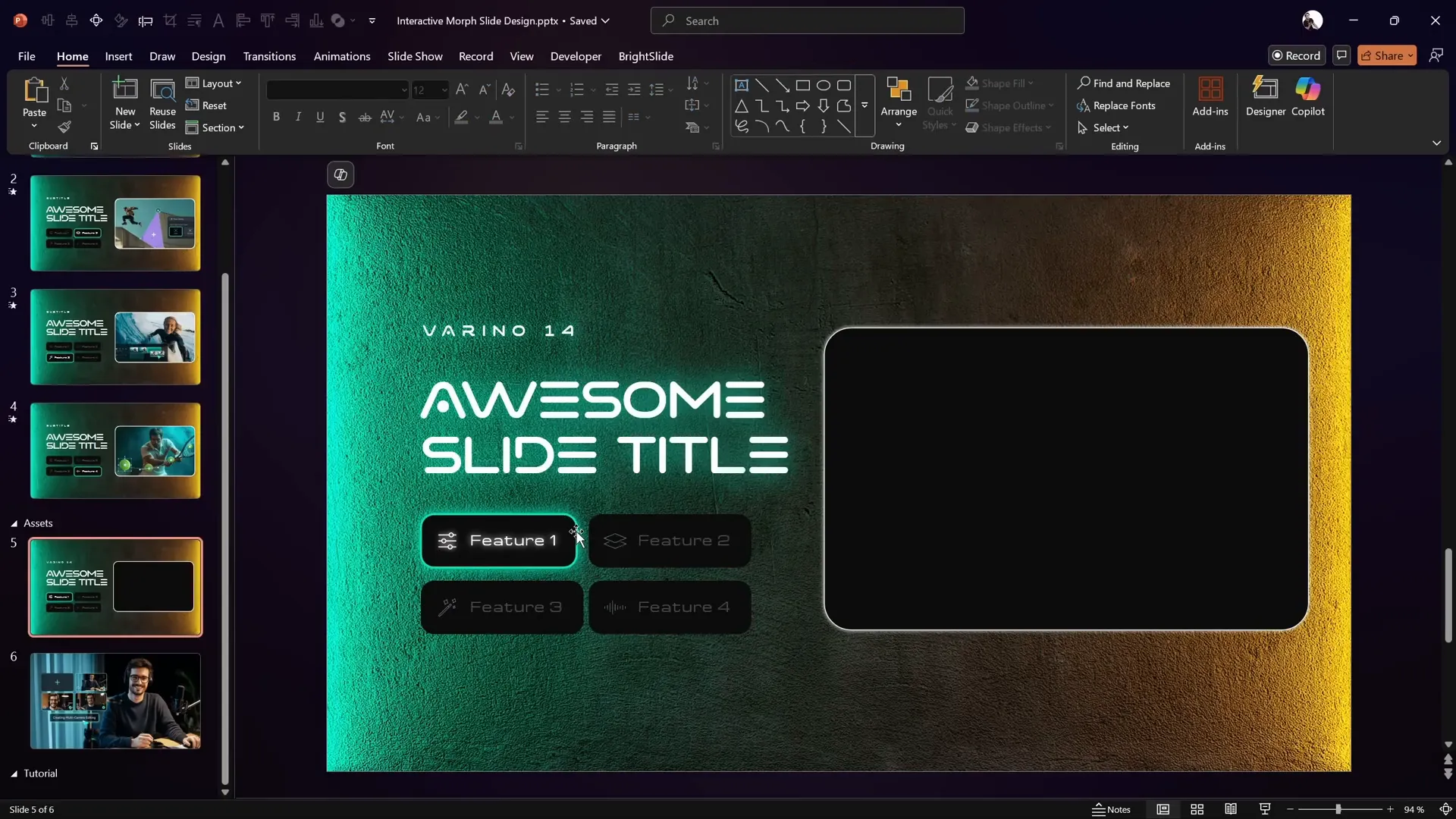The image size is (1456, 819).
Task: Toggle Bold formatting
Action: click(276, 117)
